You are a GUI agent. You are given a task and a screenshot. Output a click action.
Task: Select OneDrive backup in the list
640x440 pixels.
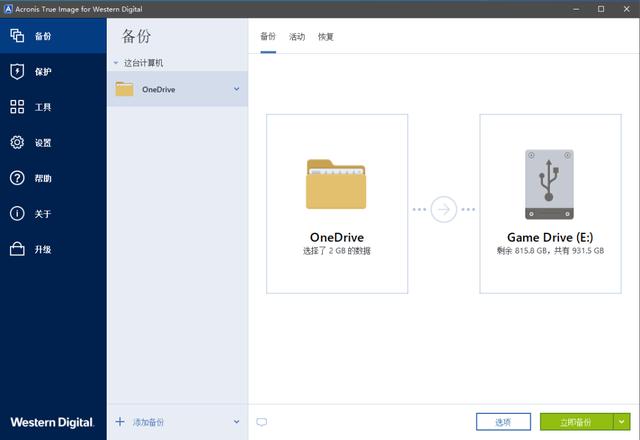177,89
